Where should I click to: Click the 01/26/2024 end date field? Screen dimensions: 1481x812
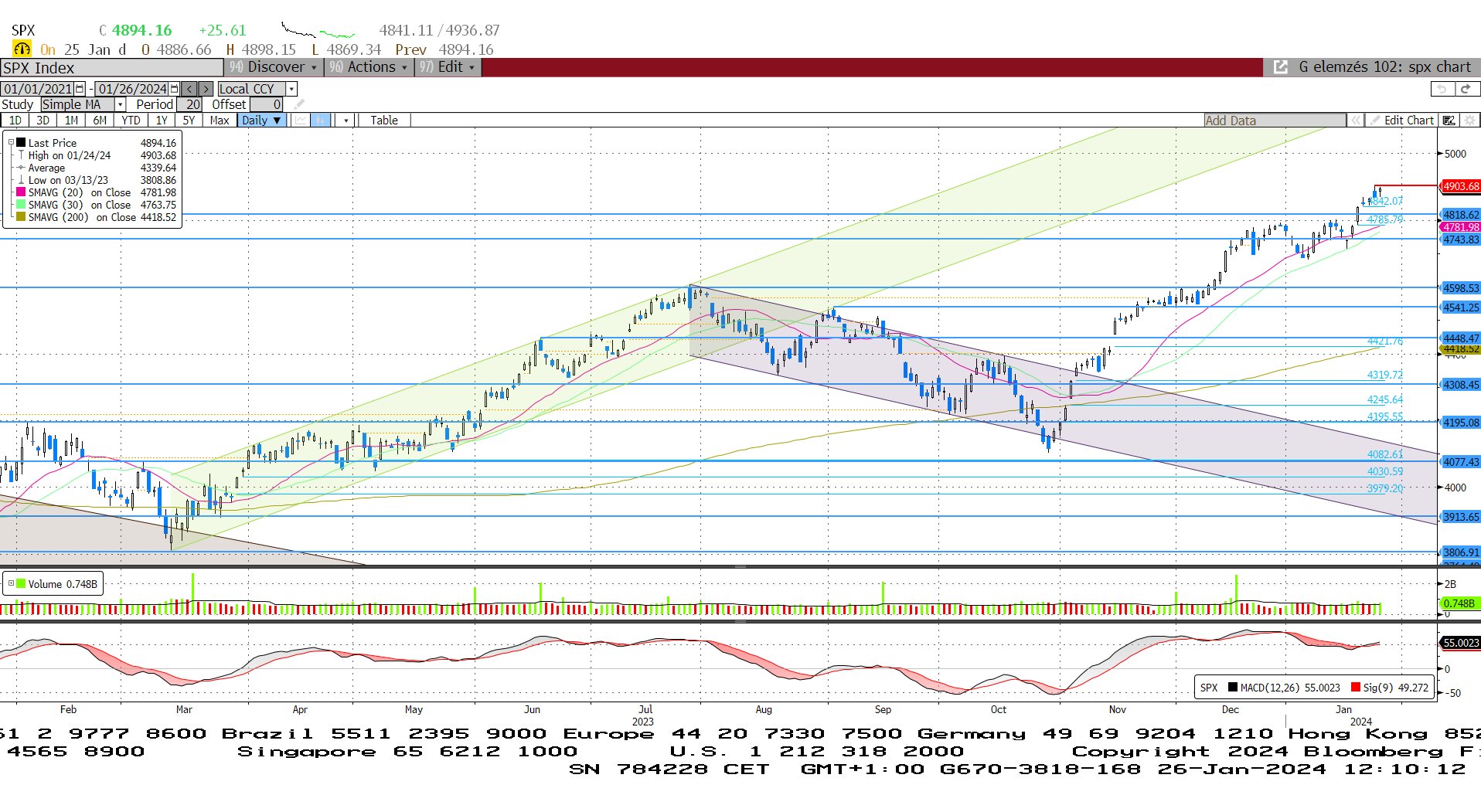(x=132, y=89)
